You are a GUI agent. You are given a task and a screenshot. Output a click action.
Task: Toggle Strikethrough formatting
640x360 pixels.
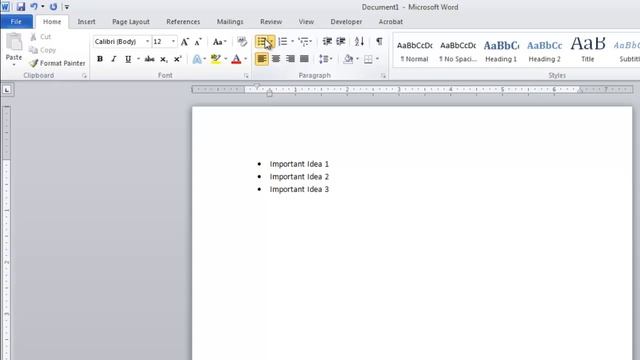[149, 59]
